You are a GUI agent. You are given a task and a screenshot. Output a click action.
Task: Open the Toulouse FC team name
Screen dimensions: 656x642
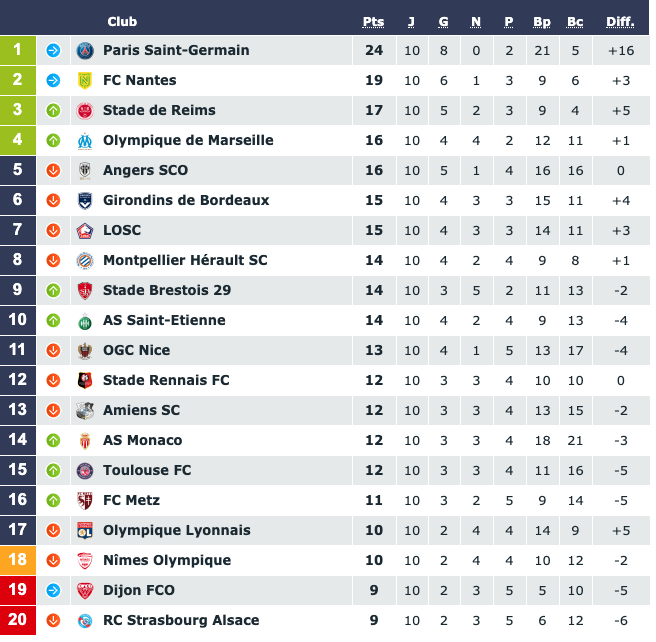147,471
